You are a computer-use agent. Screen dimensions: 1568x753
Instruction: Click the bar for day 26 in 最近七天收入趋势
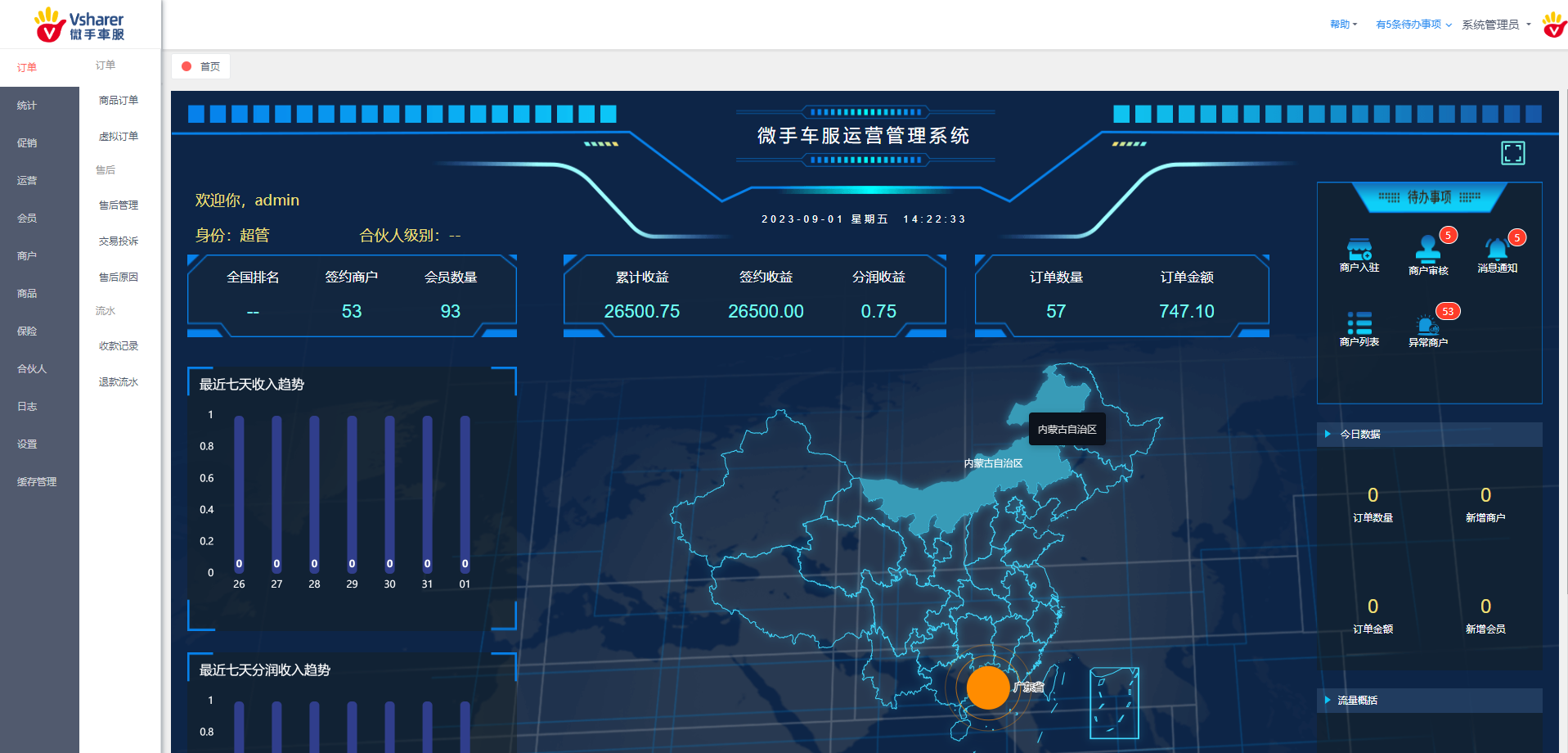click(239, 494)
